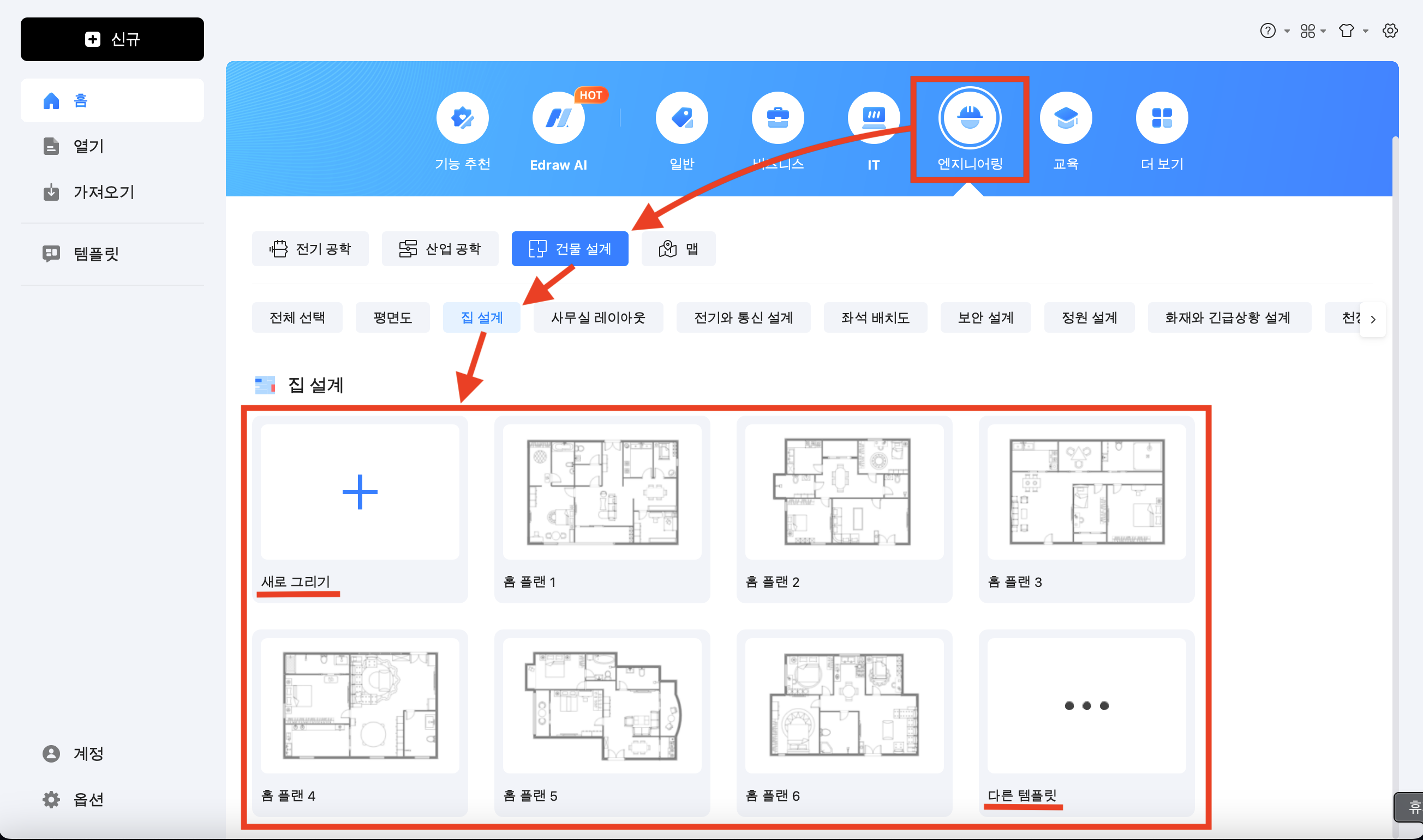Open the 홈 sidebar item
The width and height of the screenshot is (1423, 840).
pos(112,101)
